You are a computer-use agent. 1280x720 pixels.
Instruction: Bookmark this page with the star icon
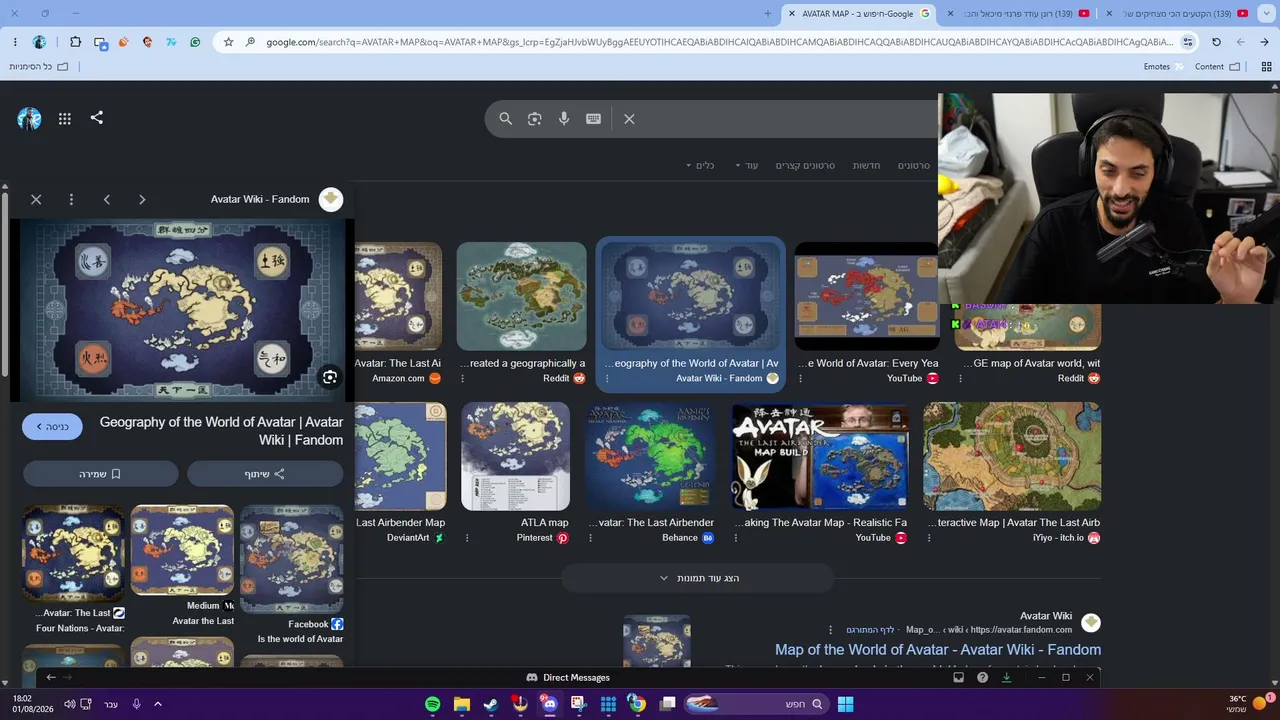(228, 42)
